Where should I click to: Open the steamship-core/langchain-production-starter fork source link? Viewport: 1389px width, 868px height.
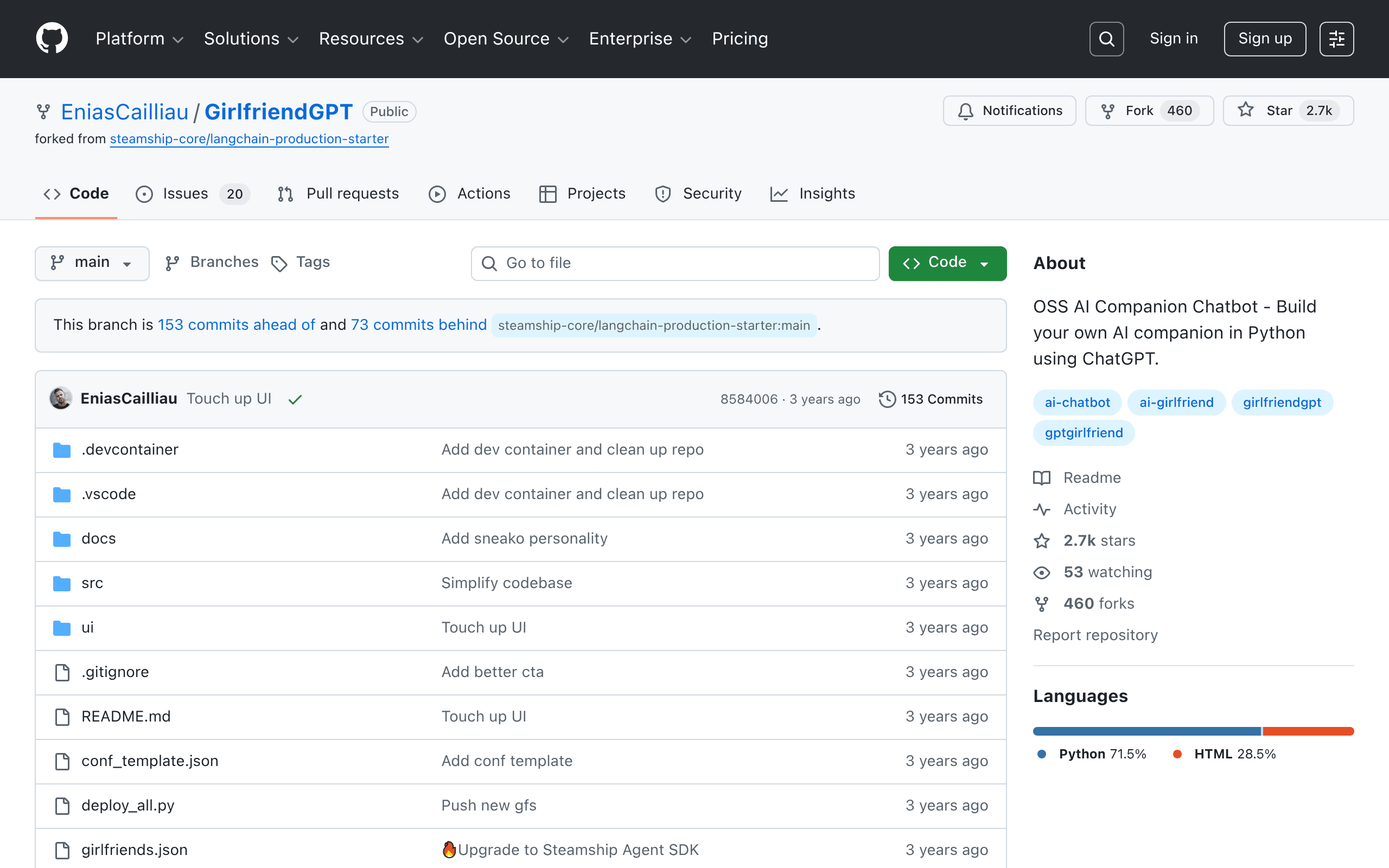point(249,139)
